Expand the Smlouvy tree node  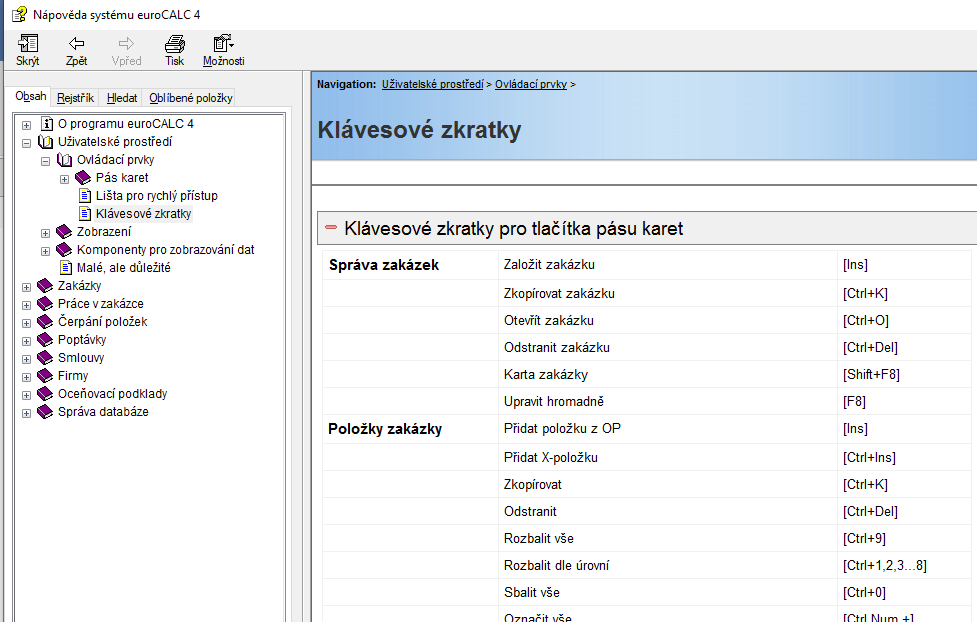coord(26,359)
